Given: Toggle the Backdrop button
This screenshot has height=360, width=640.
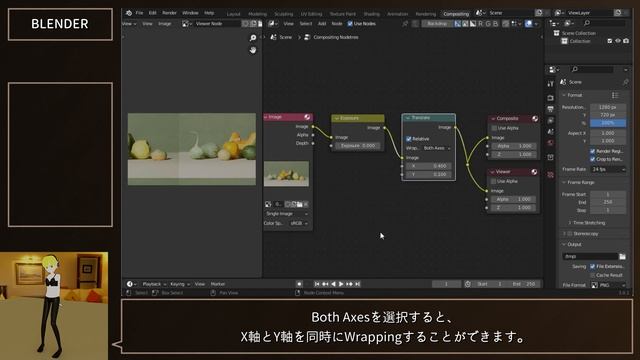Looking at the screenshot, I should coord(437,24).
